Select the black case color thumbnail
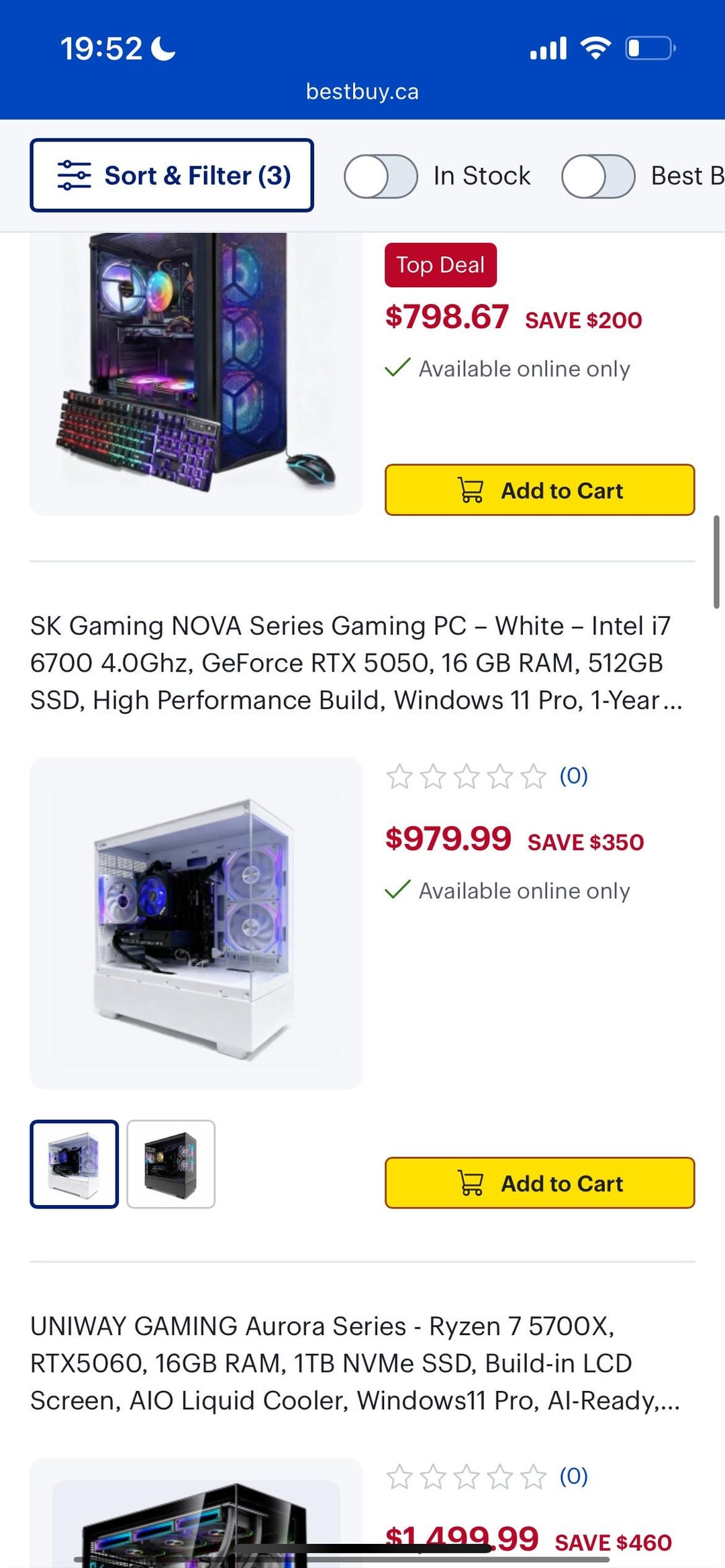Viewport: 725px width, 1568px height. (171, 1164)
